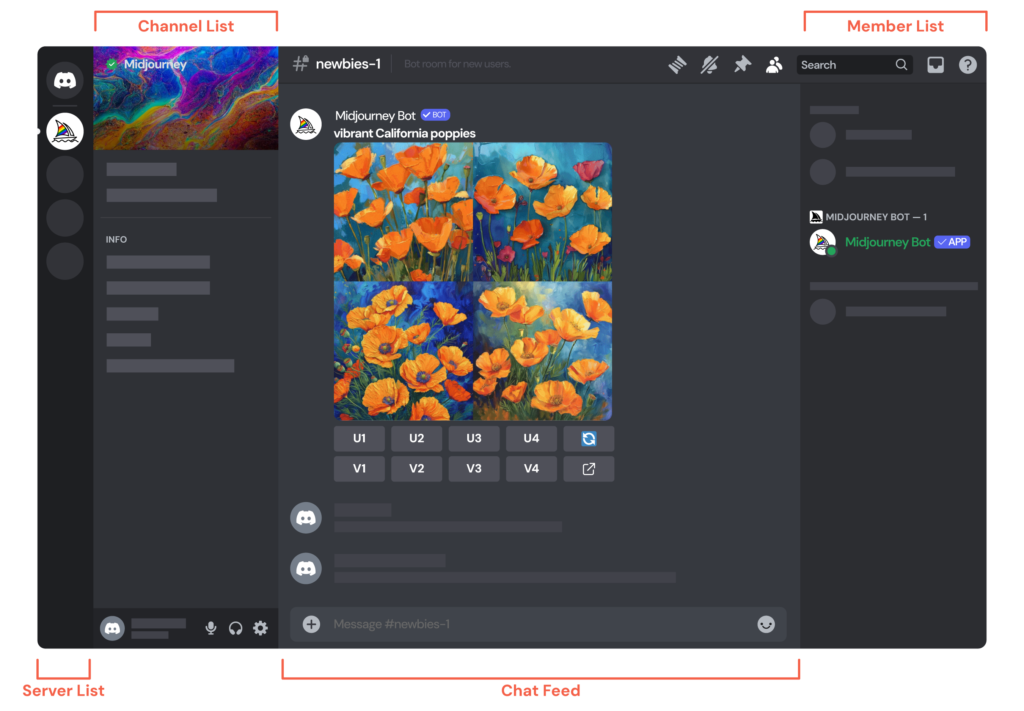Show pinned messages
This screenshot has width=1024, height=711.
[741, 64]
